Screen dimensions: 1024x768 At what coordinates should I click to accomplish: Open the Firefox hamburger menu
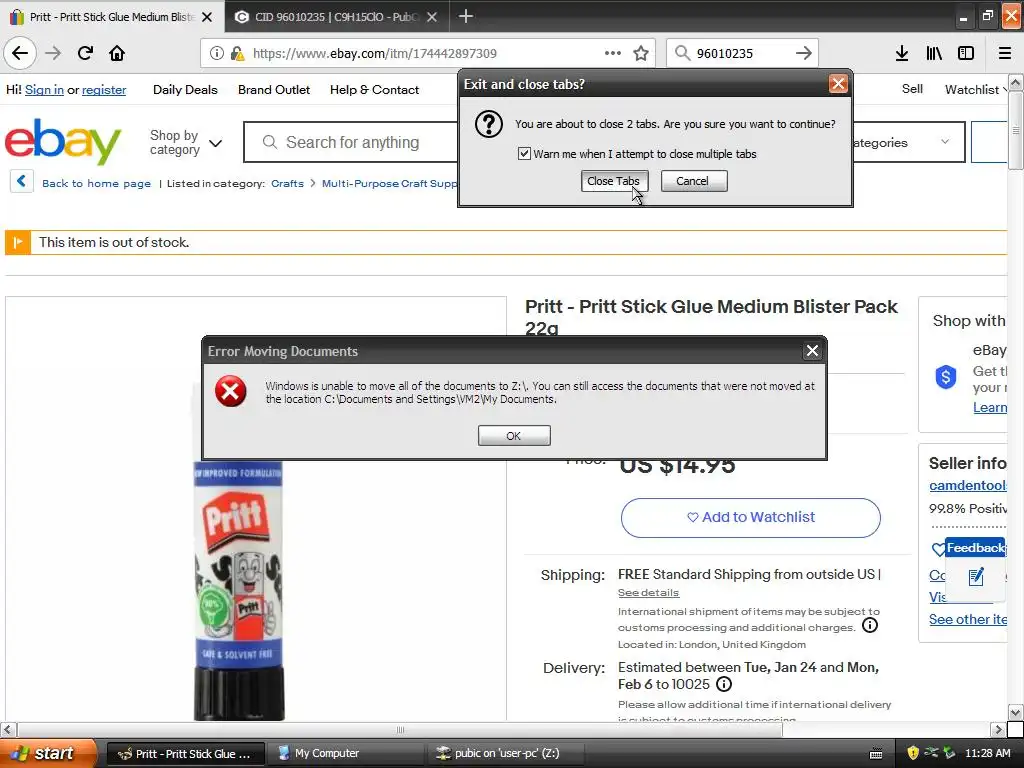tap(1004, 53)
